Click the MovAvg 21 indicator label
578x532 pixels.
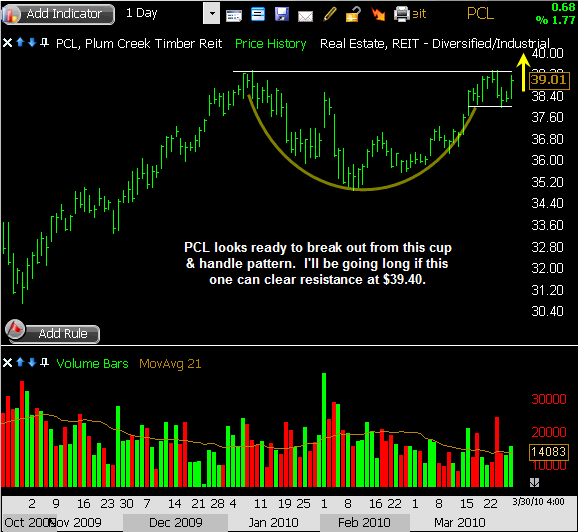170,364
